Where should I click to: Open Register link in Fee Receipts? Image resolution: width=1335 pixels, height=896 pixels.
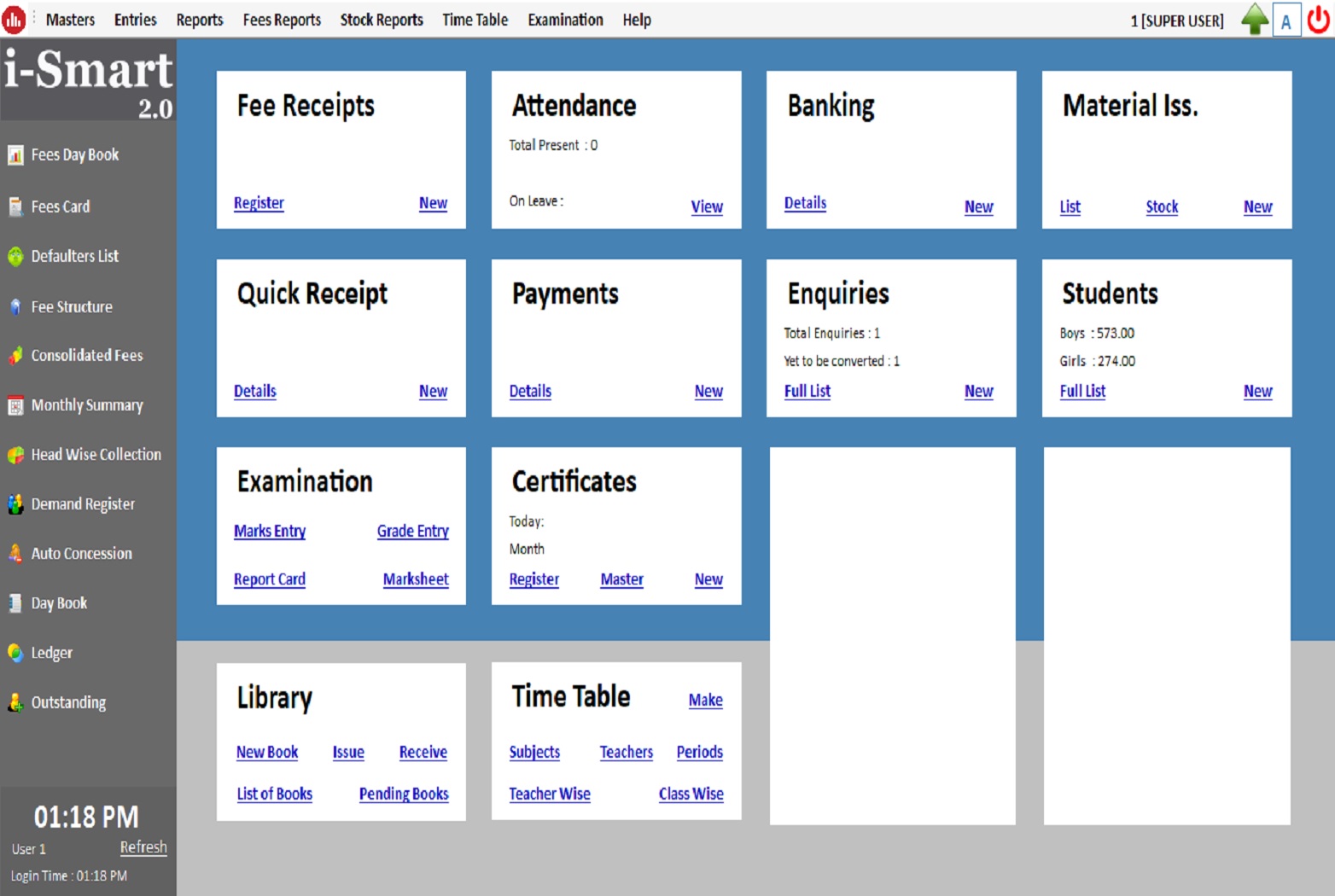(259, 203)
